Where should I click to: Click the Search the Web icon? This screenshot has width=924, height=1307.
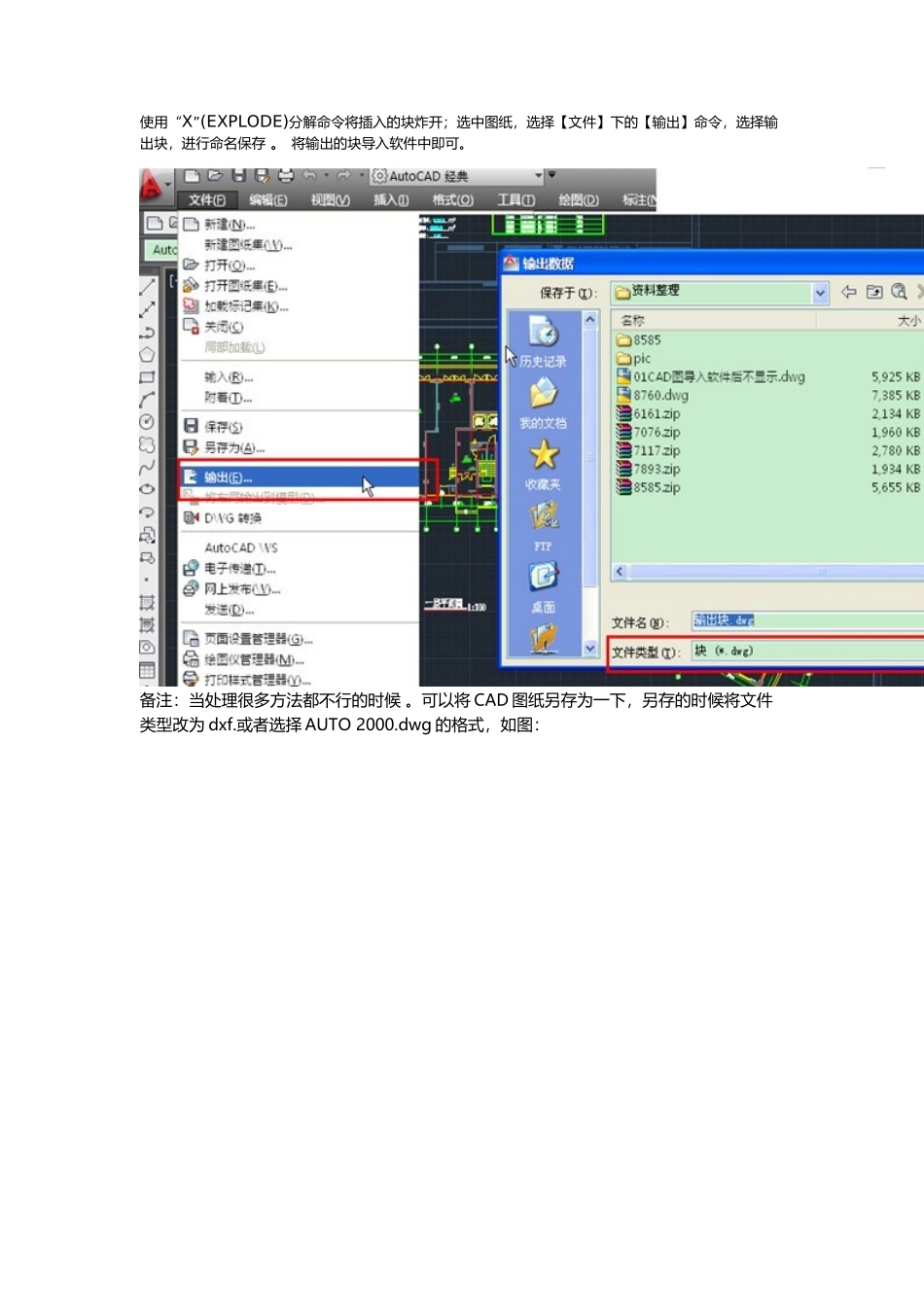click(x=900, y=292)
